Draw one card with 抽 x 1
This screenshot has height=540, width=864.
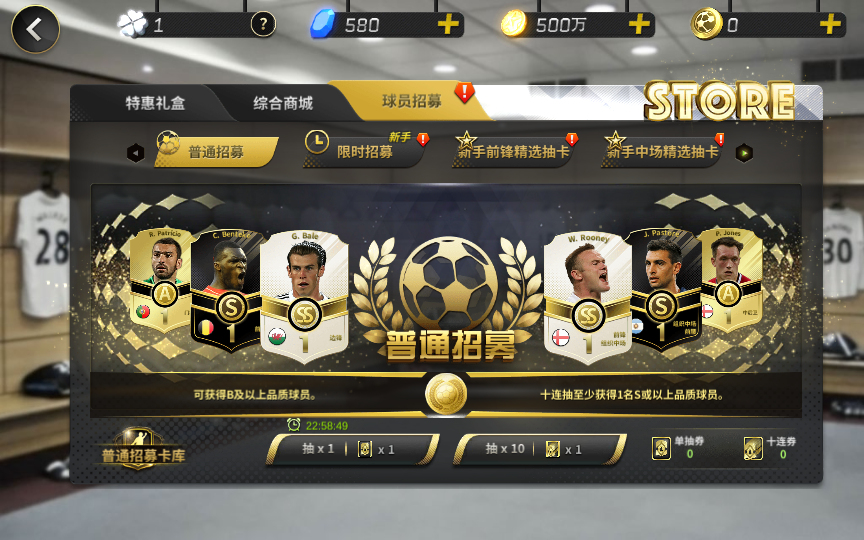coord(352,449)
